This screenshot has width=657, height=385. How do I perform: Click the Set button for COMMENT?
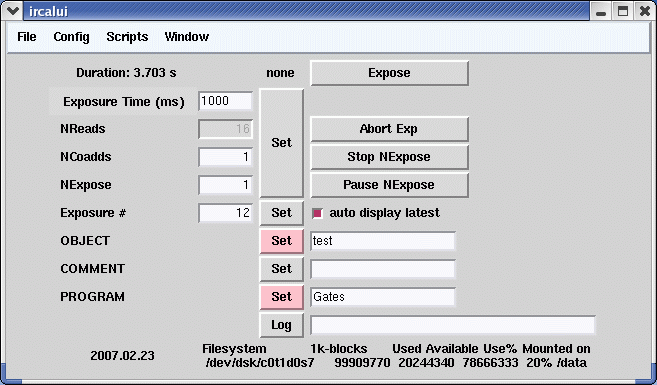pos(282,269)
